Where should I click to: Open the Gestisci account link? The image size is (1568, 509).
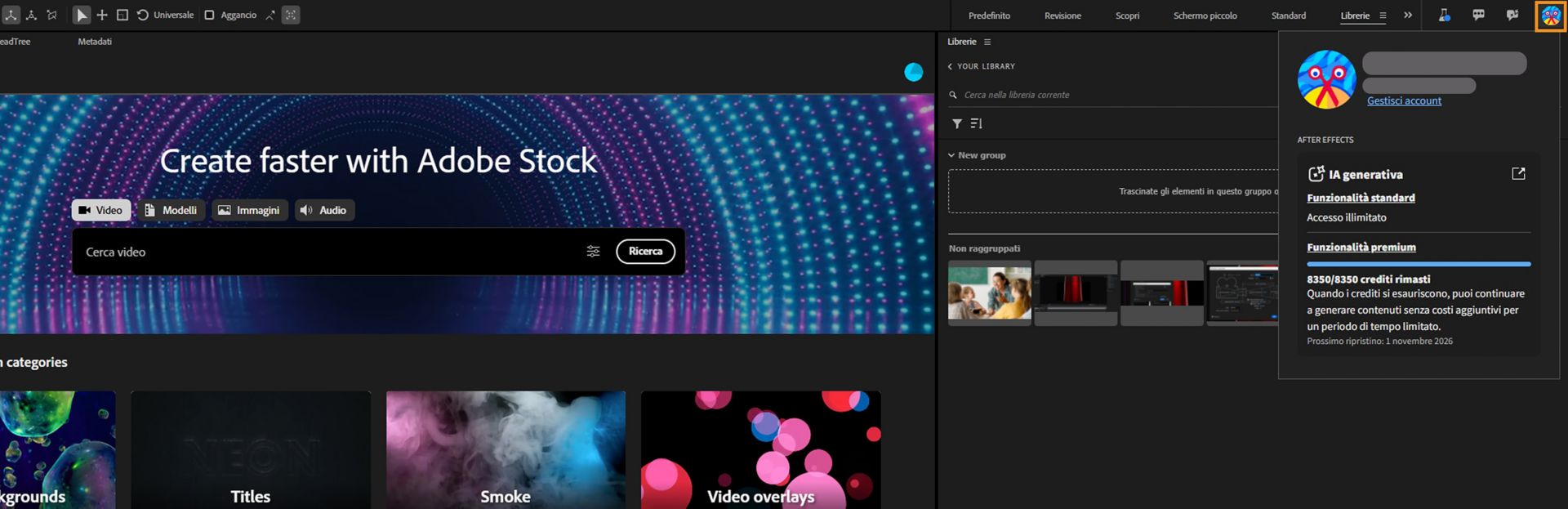(1404, 100)
